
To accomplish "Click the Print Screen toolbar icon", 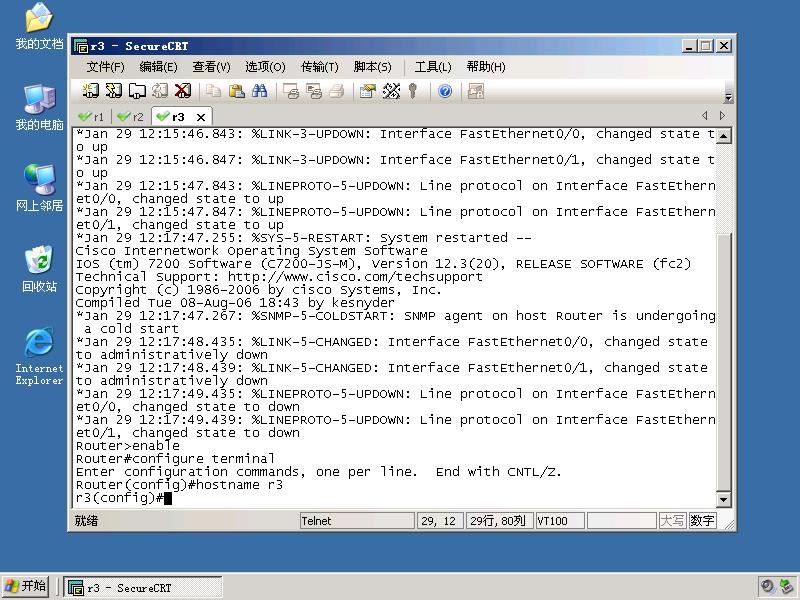I will pos(291,91).
